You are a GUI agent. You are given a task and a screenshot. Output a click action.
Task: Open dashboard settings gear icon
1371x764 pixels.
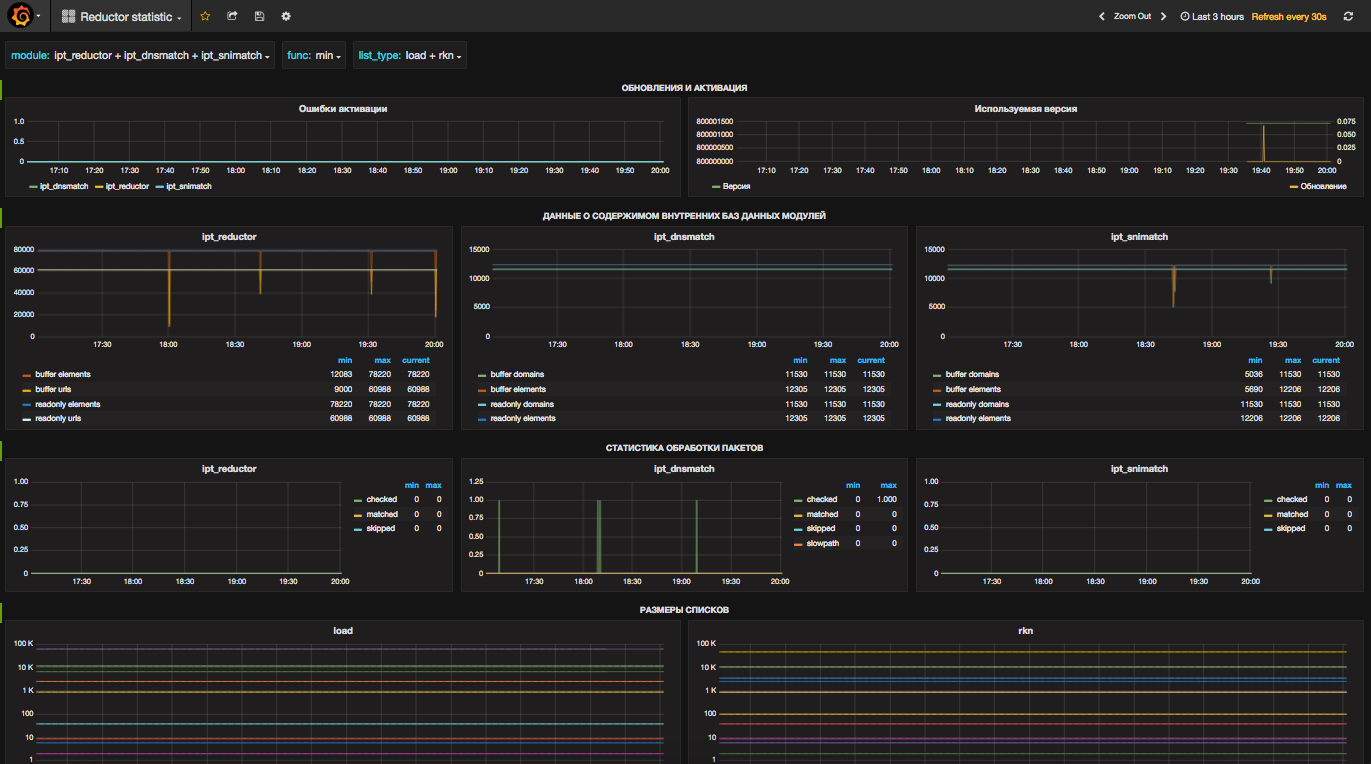point(286,17)
